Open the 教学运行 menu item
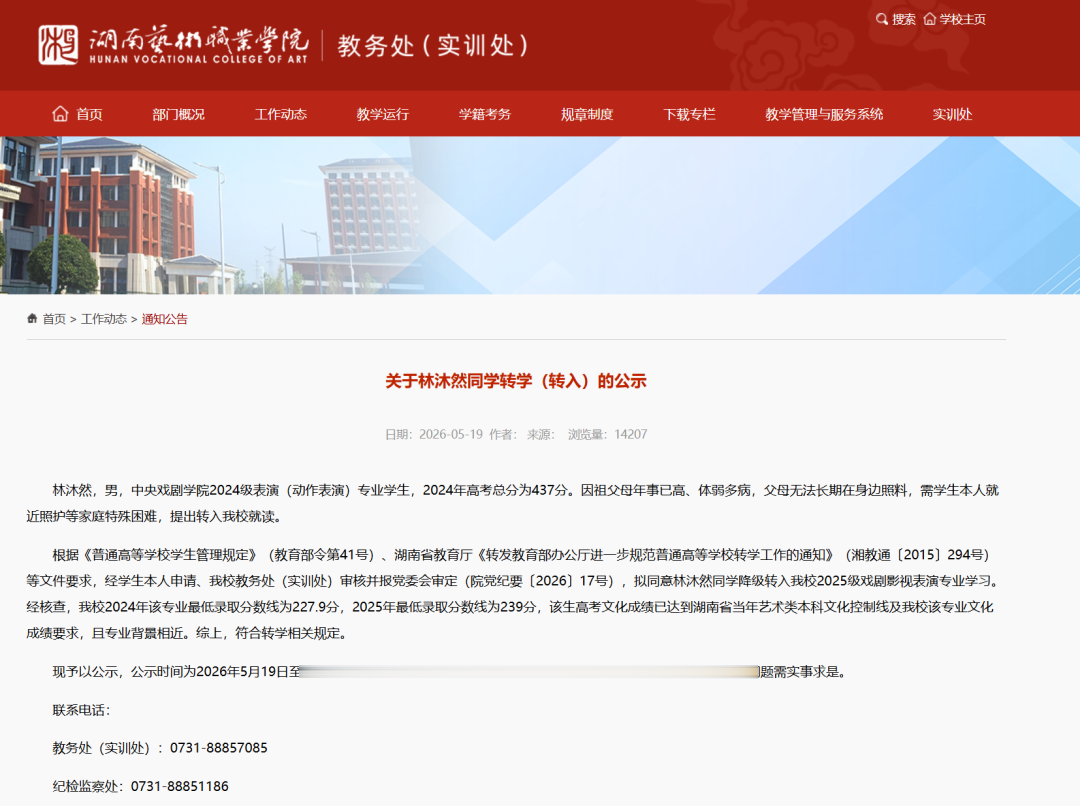 (x=382, y=114)
